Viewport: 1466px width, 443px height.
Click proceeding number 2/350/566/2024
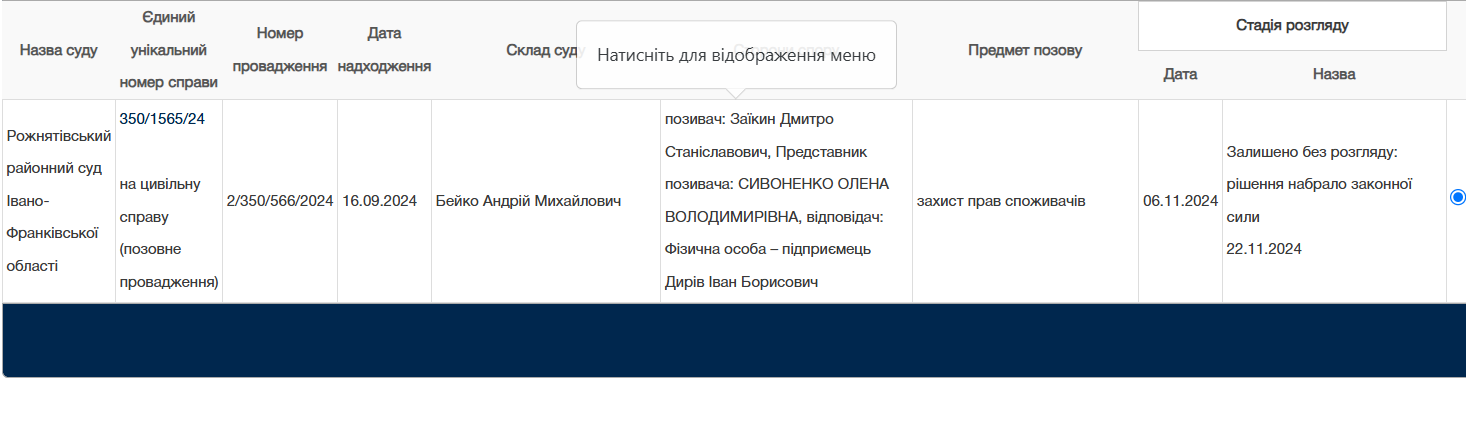tap(279, 201)
